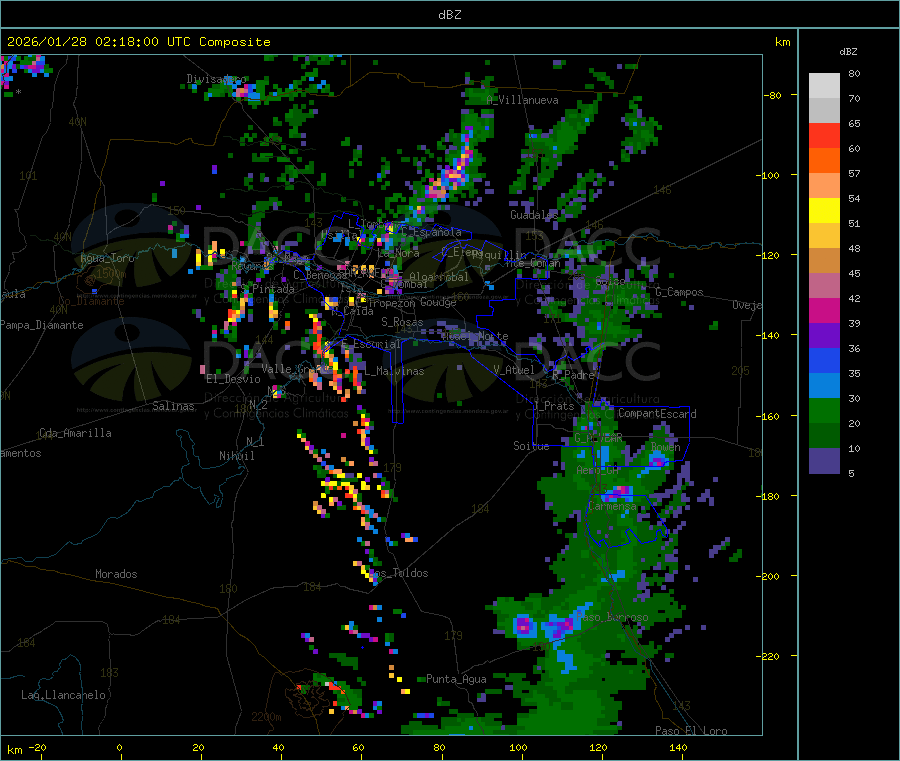The image size is (900, 761).
Task: Click the -160 km vertical axis tick
Action: [767, 416]
